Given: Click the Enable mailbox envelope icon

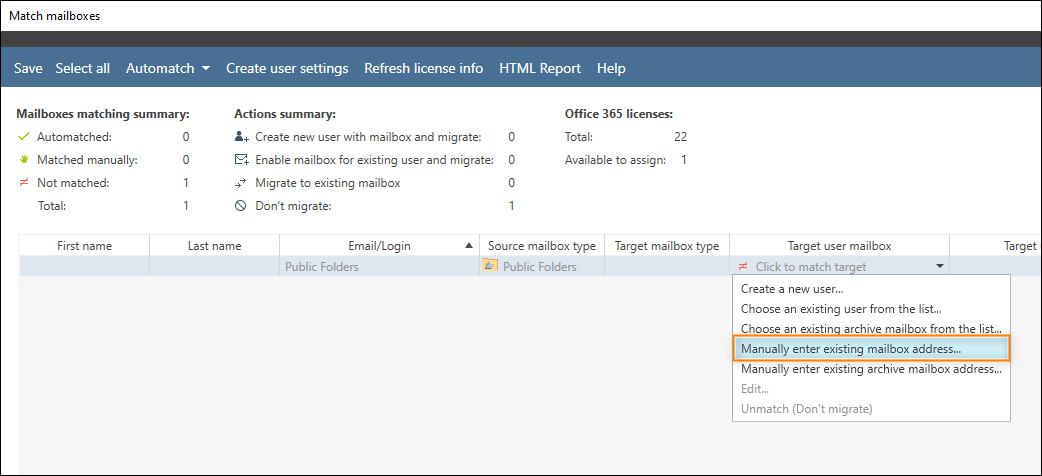Looking at the screenshot, I should pyautogui.click(x=242, y=160).
